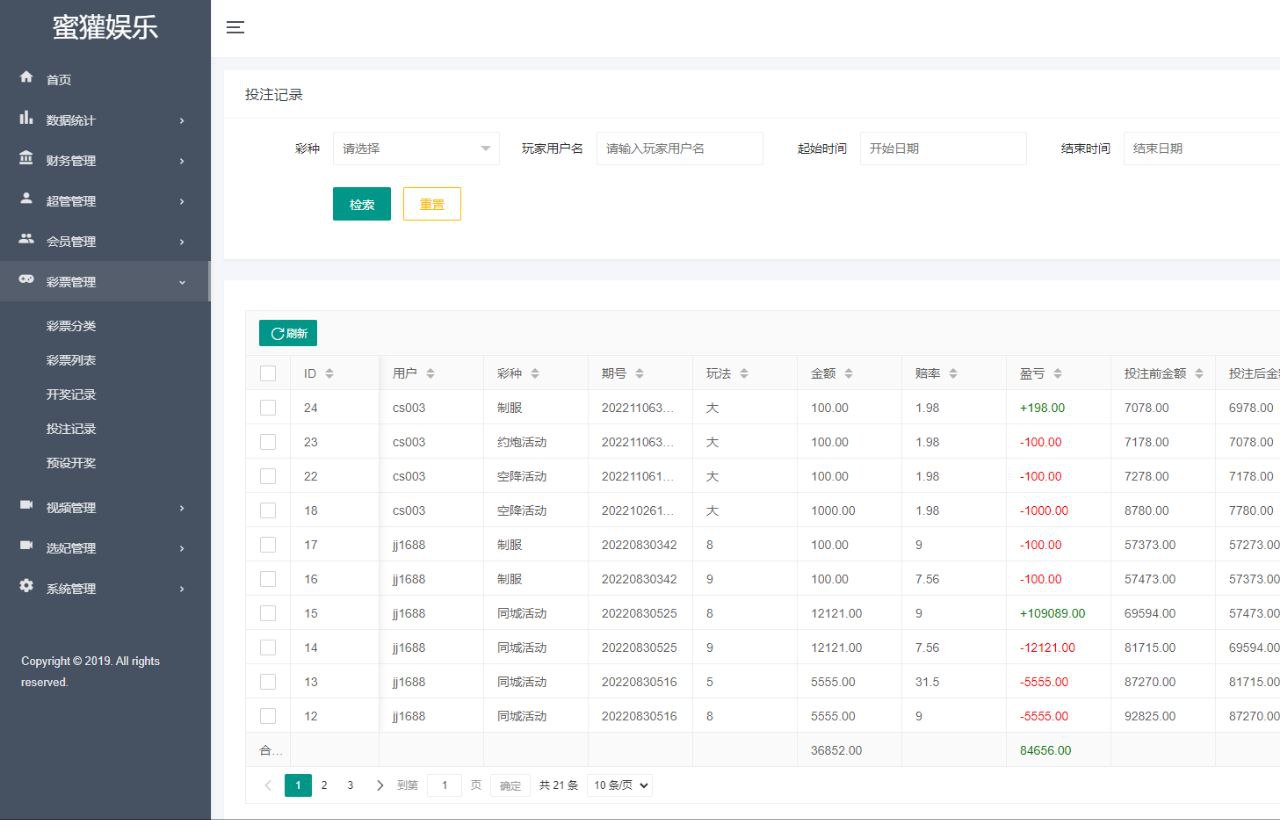Tick the checkbox for row ID 15
1280x820 pixels.
[268, 613]
